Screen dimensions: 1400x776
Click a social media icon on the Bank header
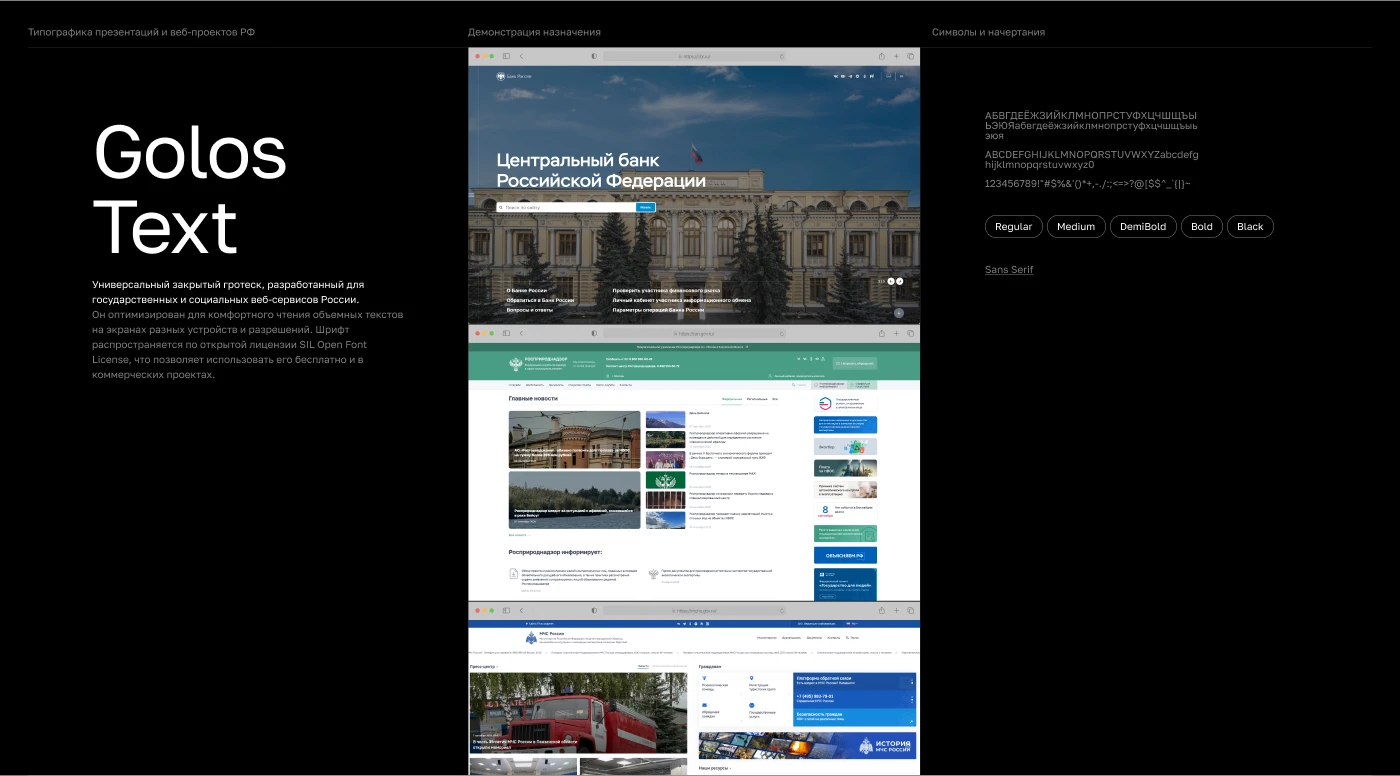(838, 76)
